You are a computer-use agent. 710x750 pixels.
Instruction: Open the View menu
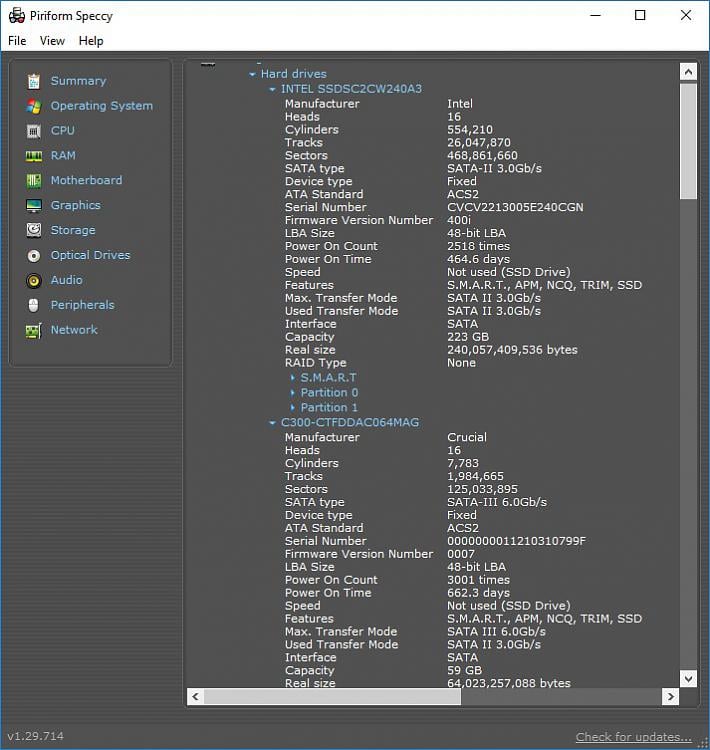[x=52, y=41]
